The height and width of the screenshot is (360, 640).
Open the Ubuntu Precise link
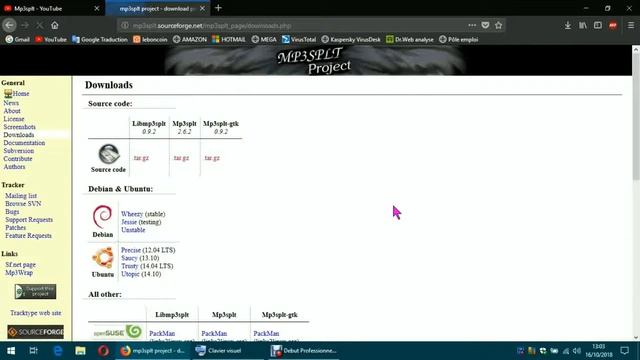click(131, 250)
